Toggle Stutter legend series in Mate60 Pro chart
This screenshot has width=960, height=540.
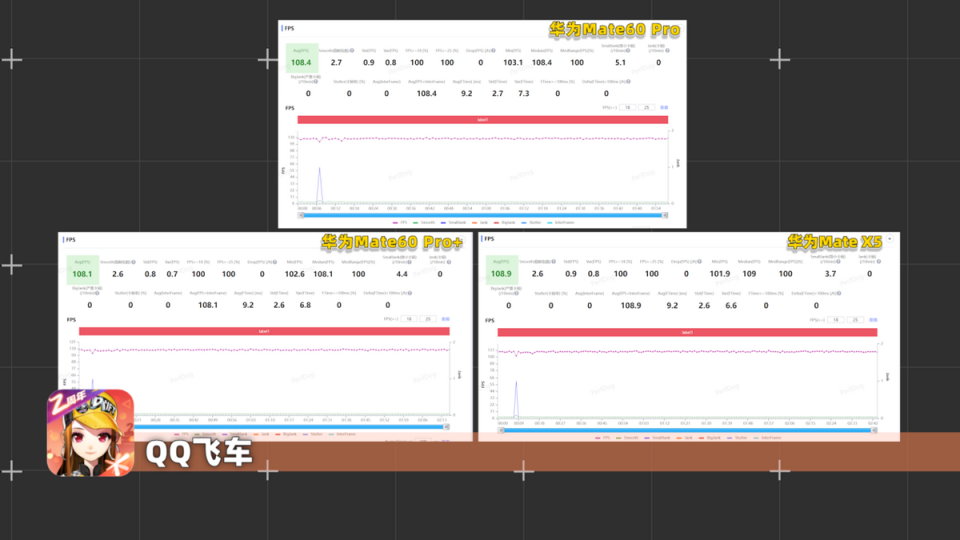pyautogui.click(x=531, y=223)
